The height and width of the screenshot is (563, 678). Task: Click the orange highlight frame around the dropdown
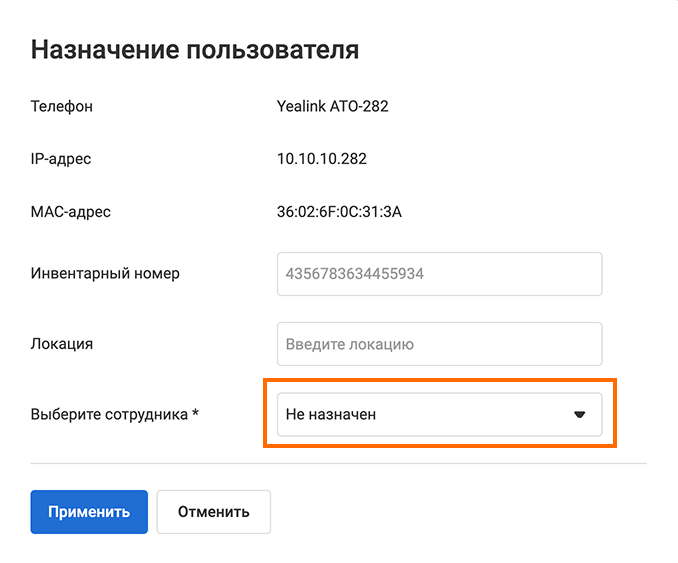[439, 381]
